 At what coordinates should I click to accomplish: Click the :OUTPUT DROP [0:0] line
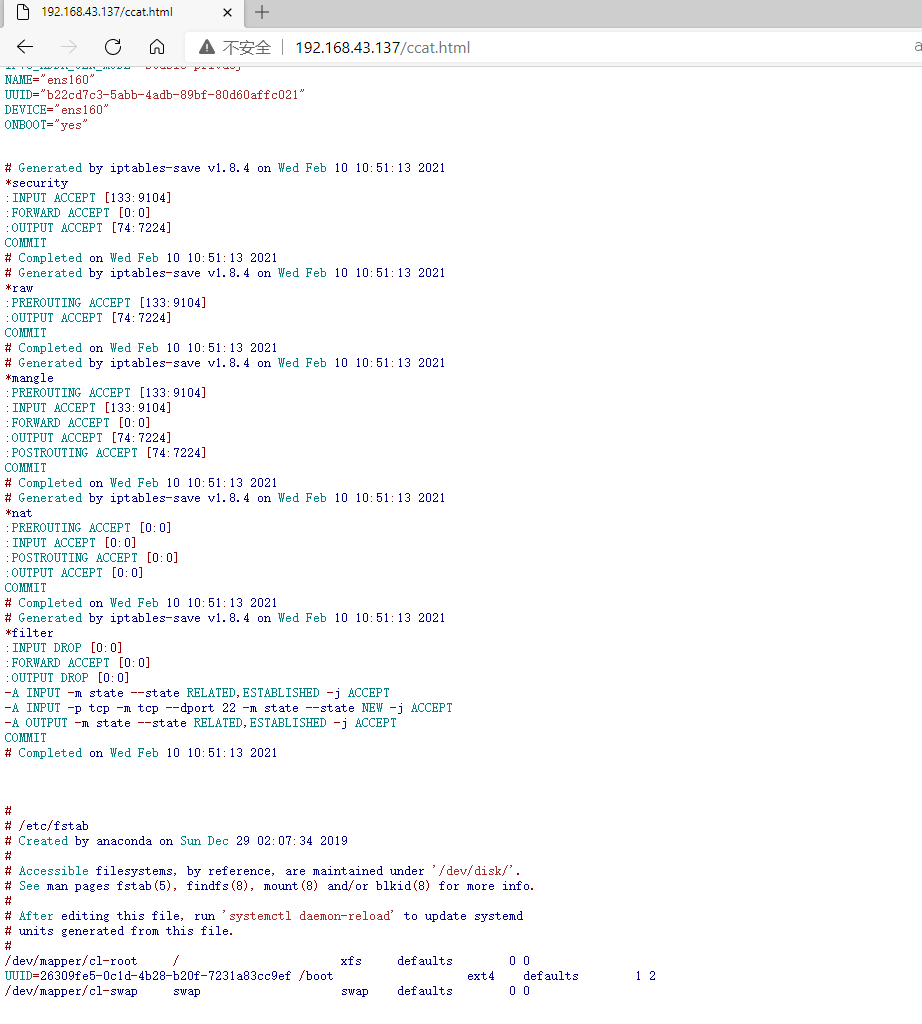click(66, 678)
